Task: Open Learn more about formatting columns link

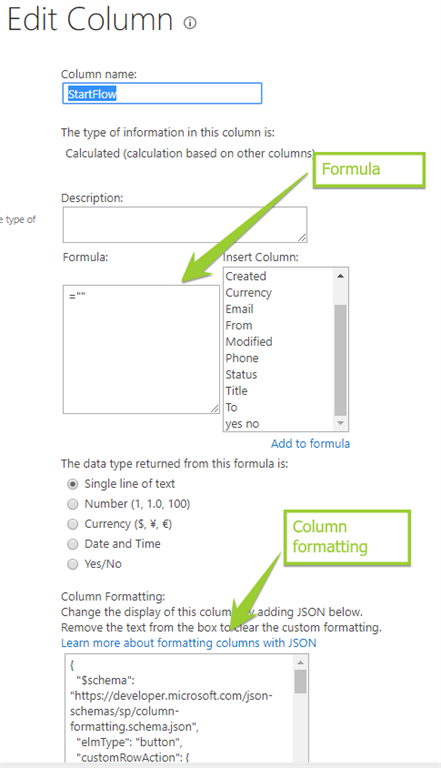Action: tap(189, 643)
